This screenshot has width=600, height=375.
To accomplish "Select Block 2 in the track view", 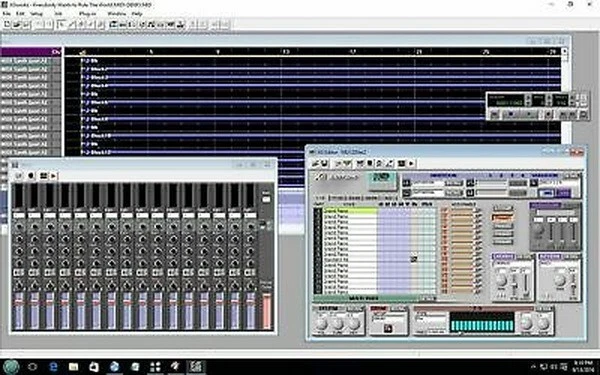I will 321,69.
